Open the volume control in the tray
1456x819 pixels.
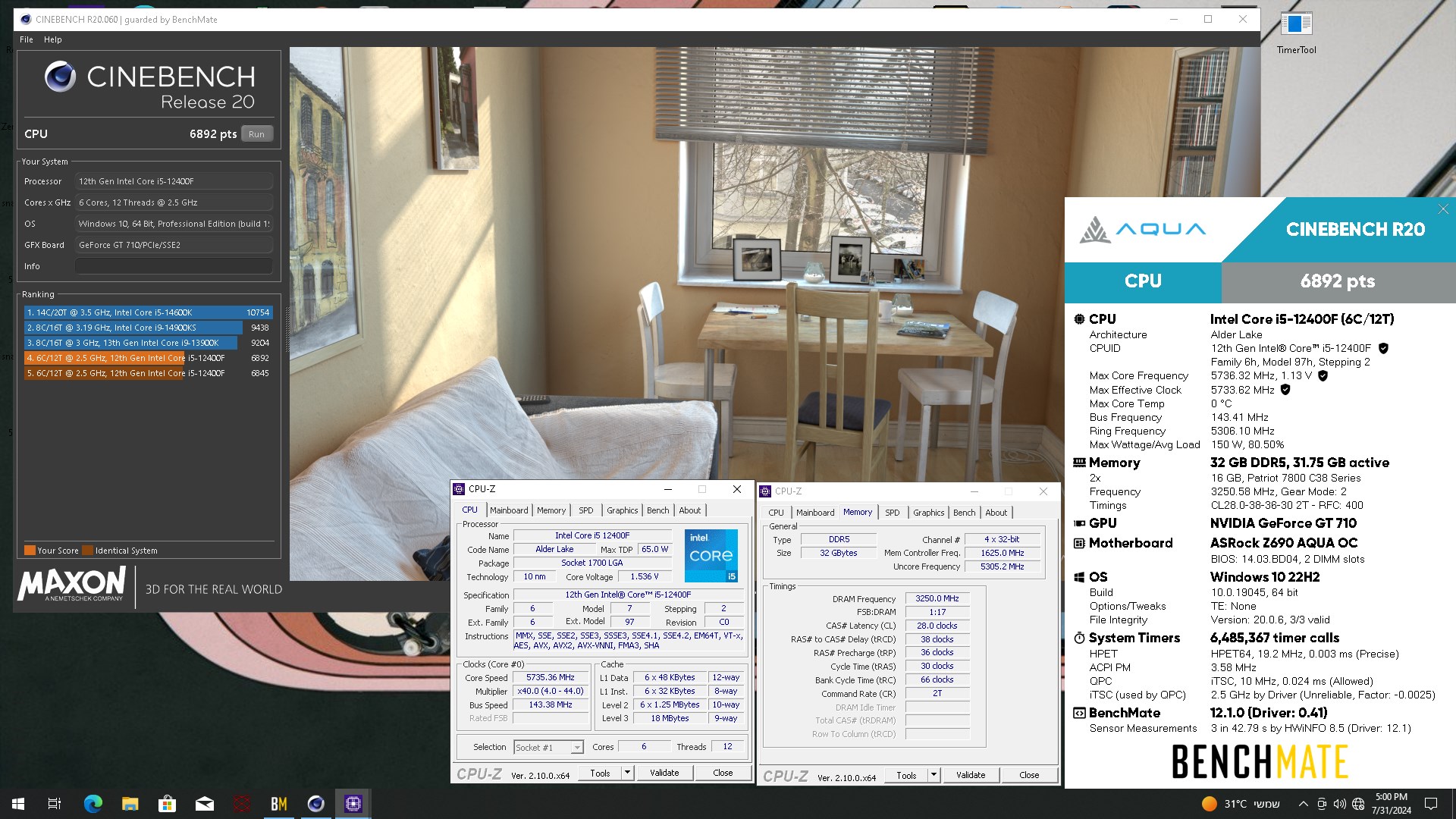[1340, 804]
